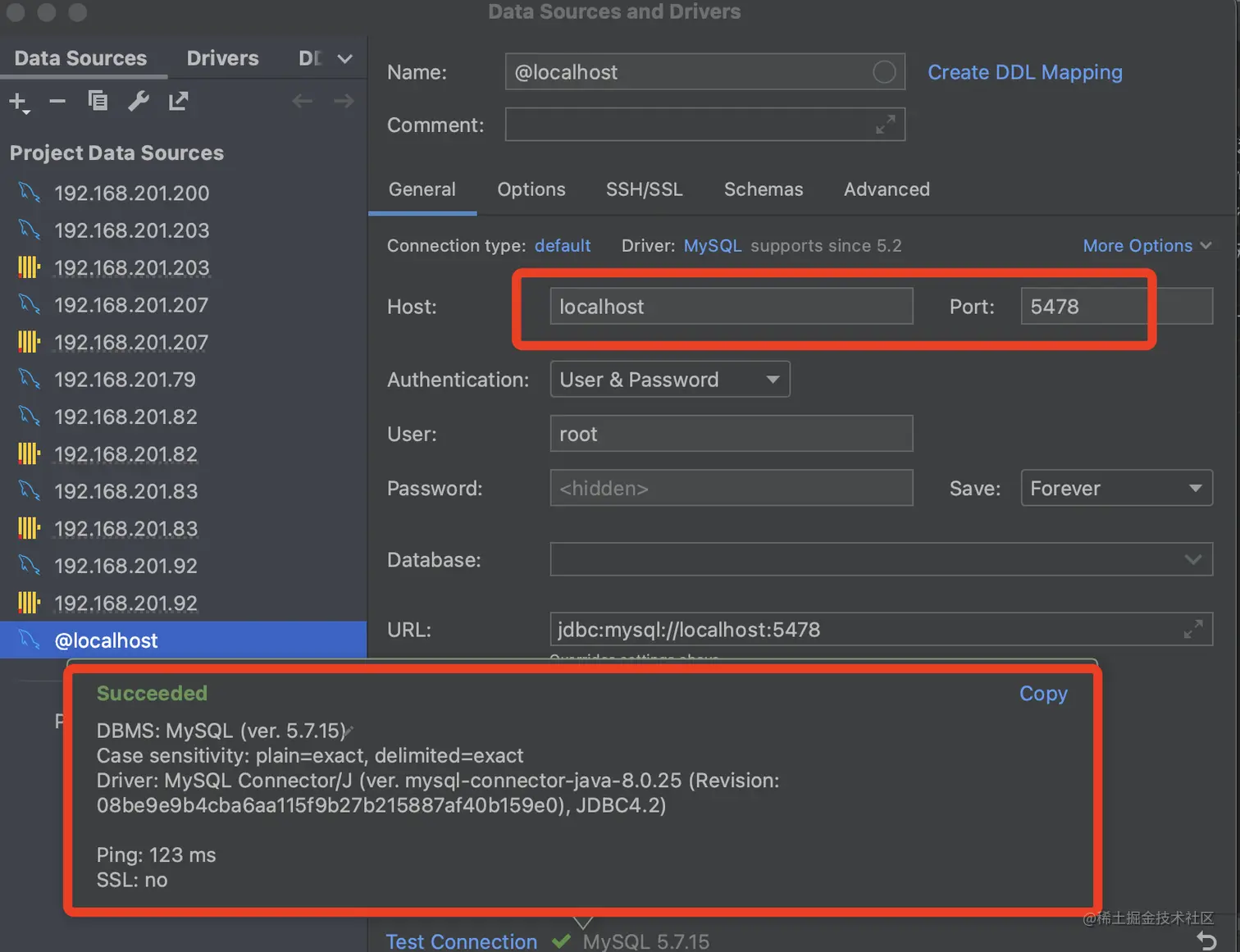Click Test Connection
This screenshot has width=1240, height=952.
(x=462, y=941)
